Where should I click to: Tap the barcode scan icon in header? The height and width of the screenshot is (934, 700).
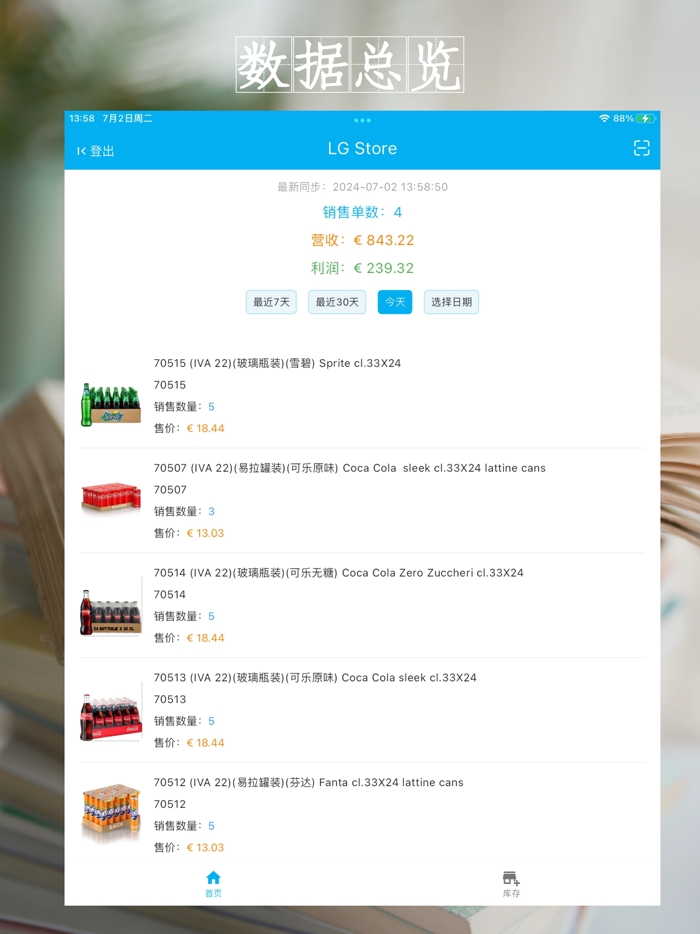[641, 148]
